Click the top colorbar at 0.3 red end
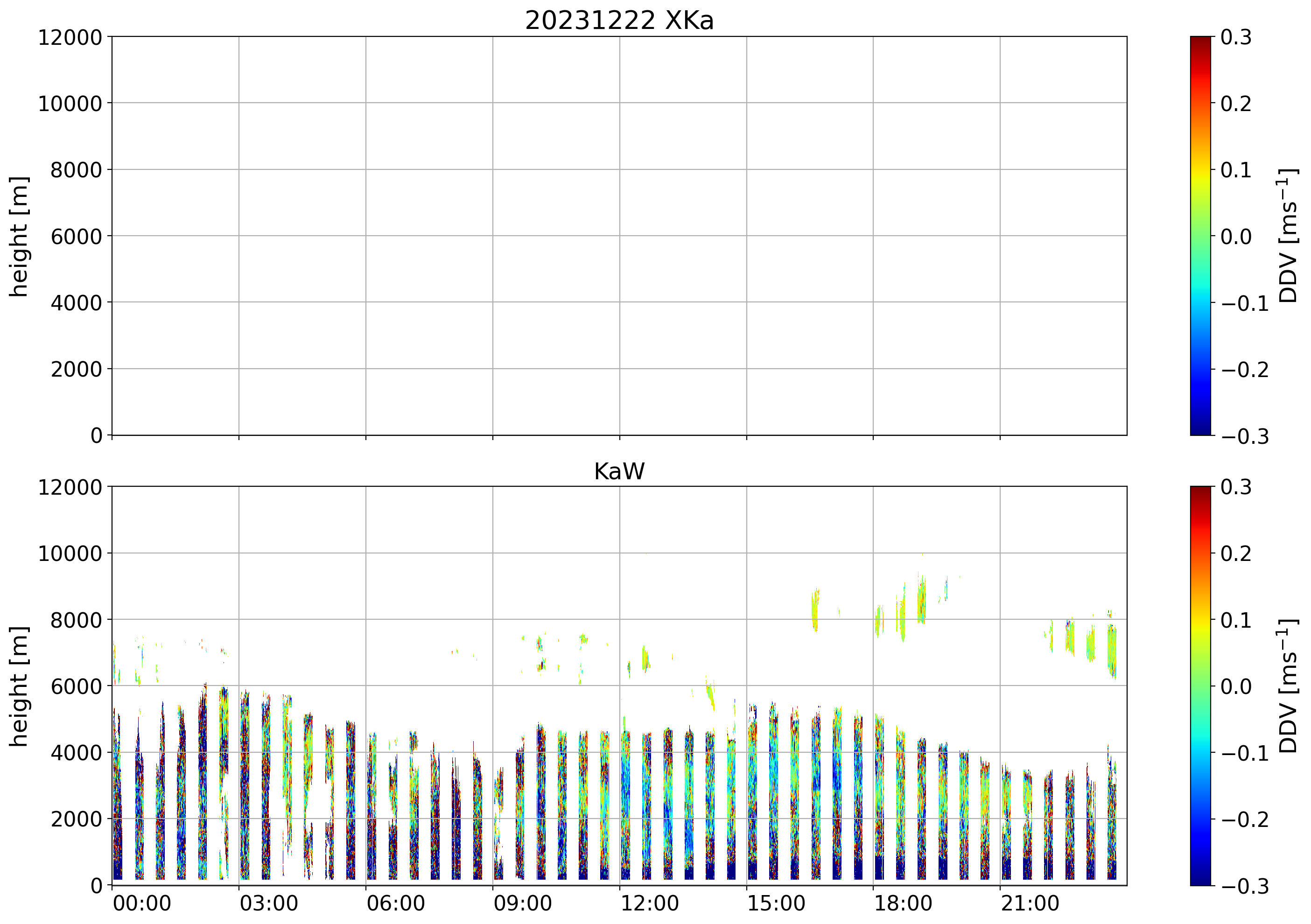Image resolution: width=1311 pixels, height=924 pixels. 1200,41
